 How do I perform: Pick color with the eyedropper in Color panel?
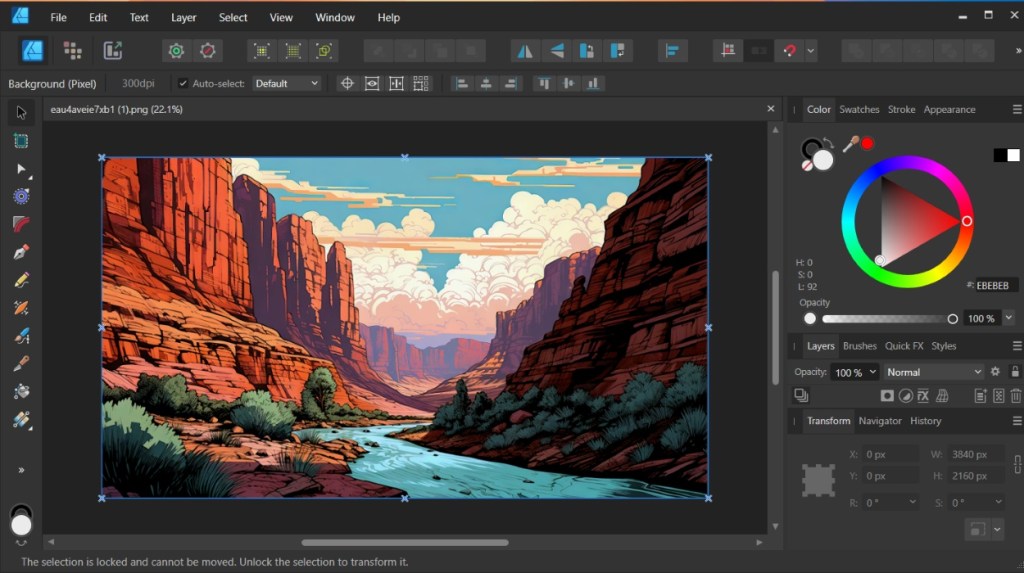coord(850,144)
